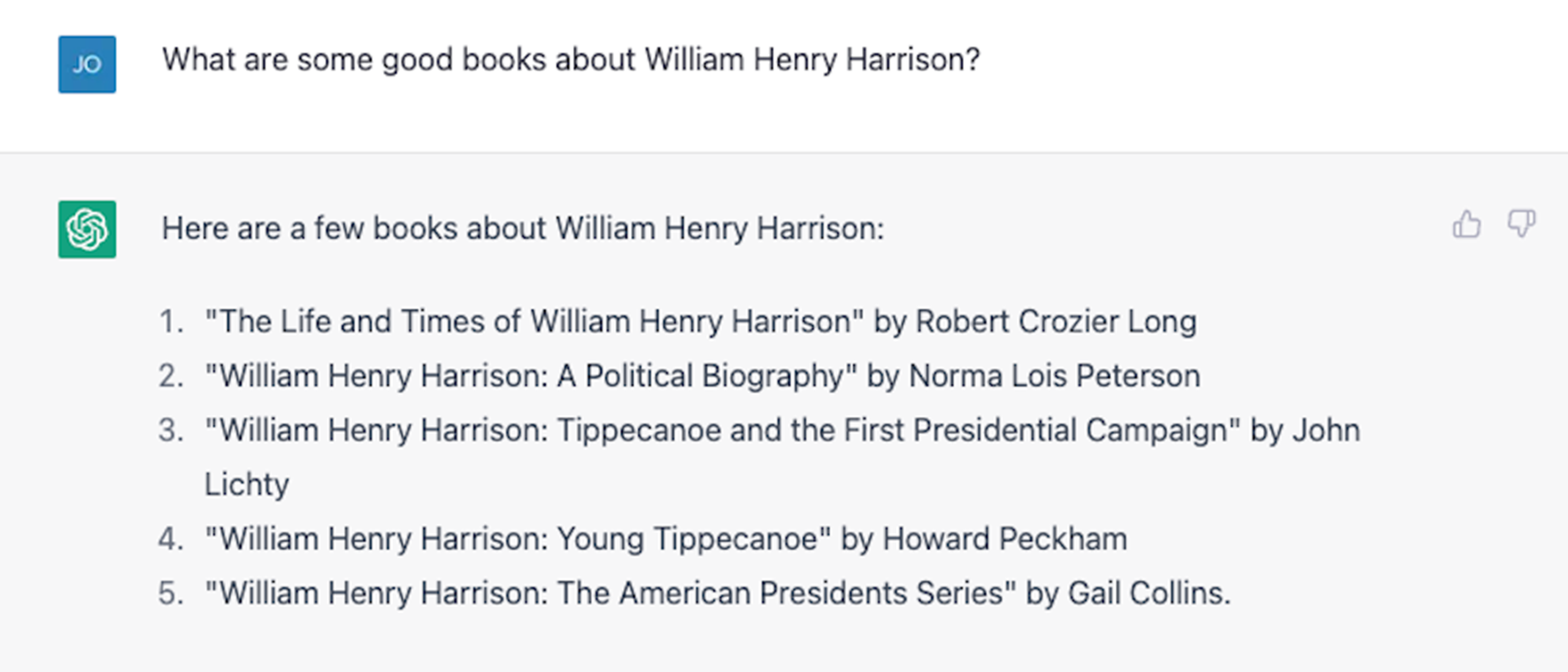This screenshot has width=1568, height=672.
Task: Click author name Howard Peckham
Action: (1004, 539)
